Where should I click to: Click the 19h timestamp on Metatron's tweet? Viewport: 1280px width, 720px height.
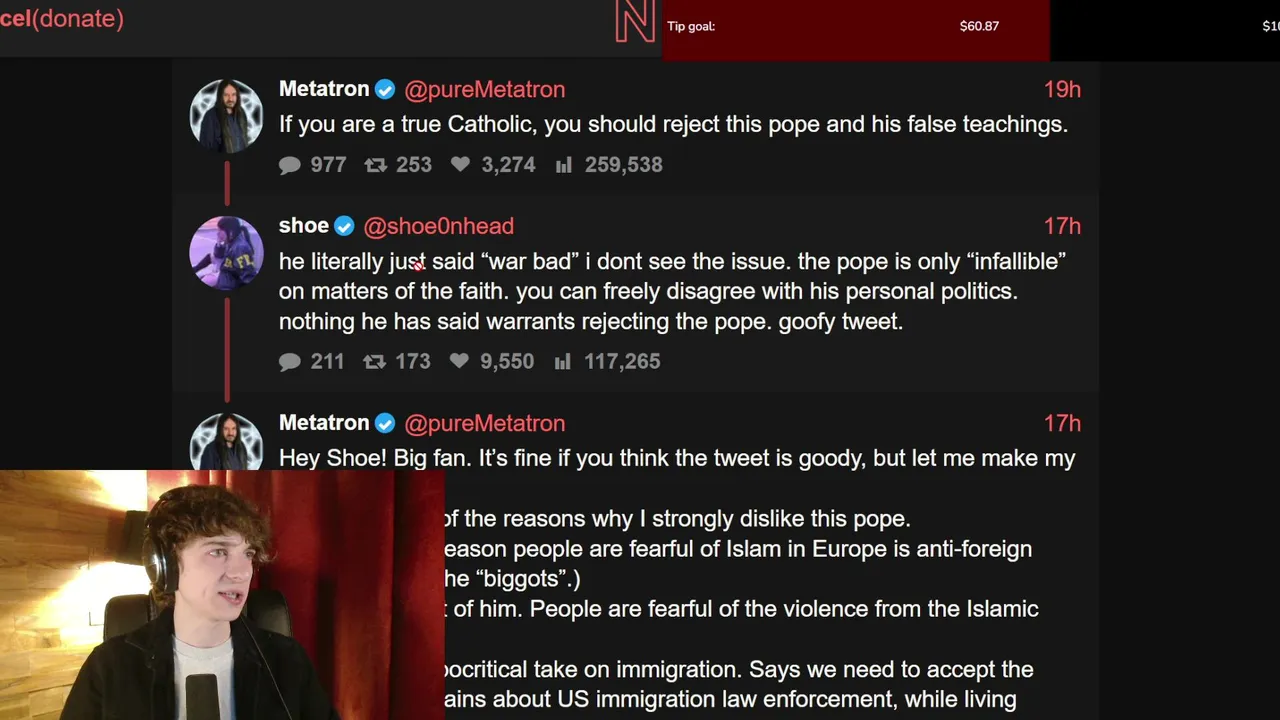point(1062,90)
